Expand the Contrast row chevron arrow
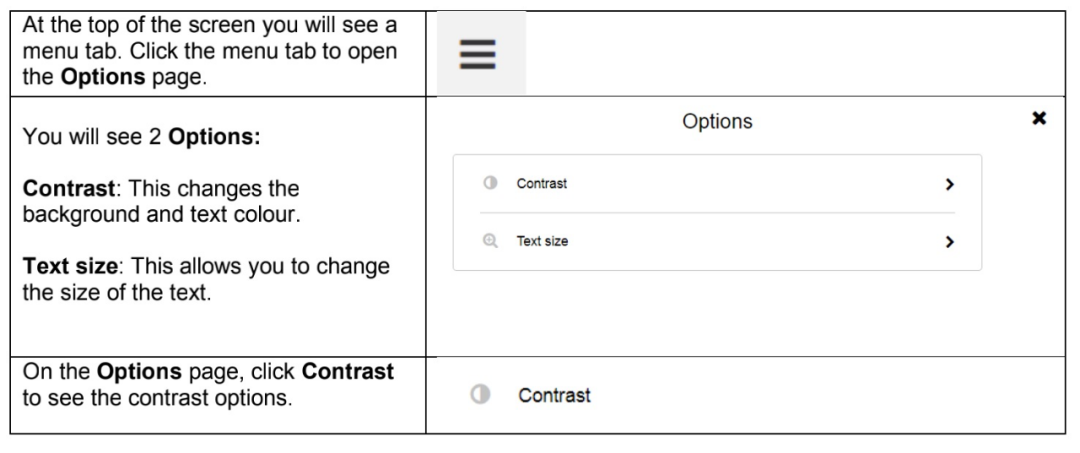Image resolution: width=1080 pixels, height=453 pixels. [x=950, y=184]
